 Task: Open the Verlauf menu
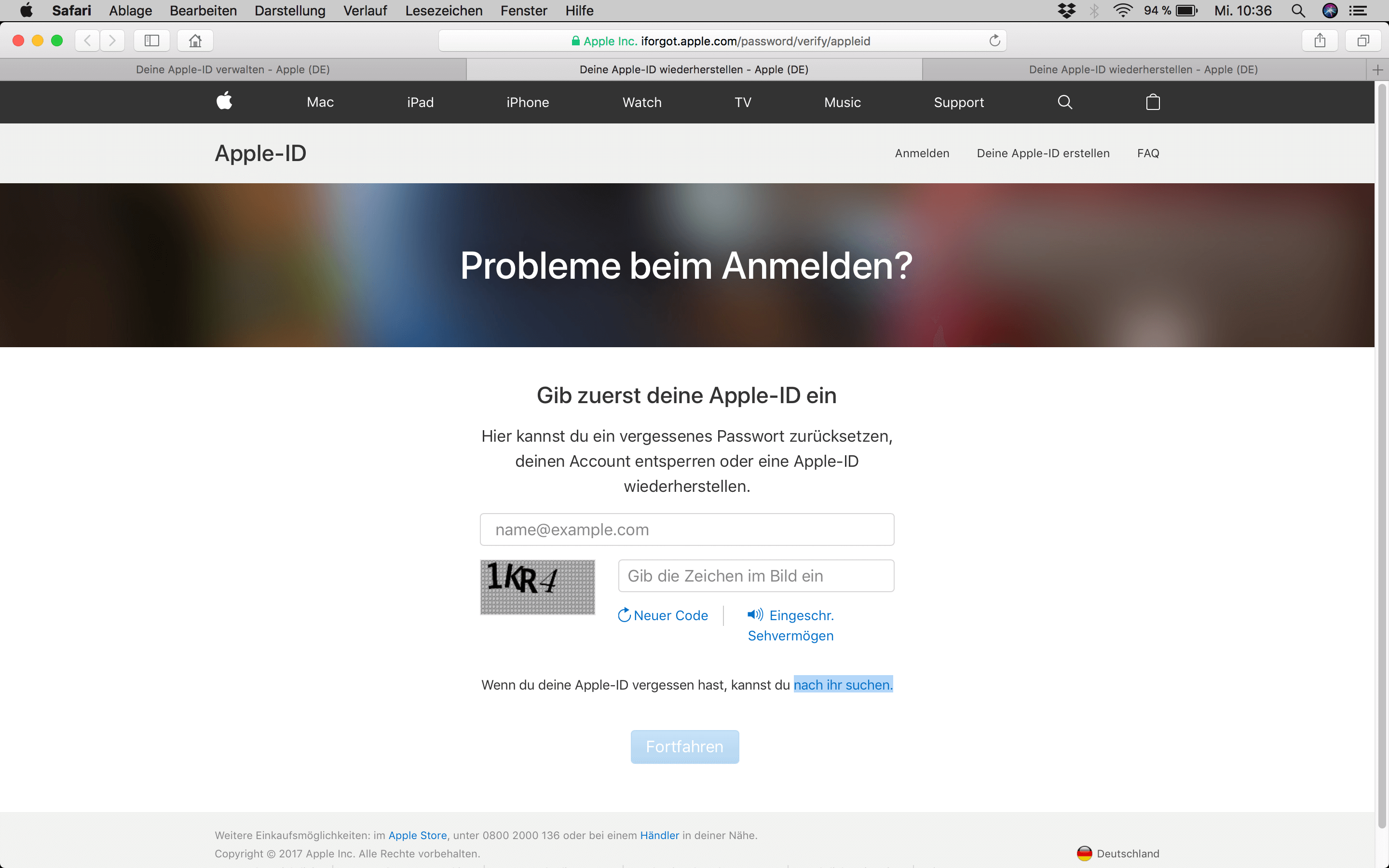(x=365, y=10)
